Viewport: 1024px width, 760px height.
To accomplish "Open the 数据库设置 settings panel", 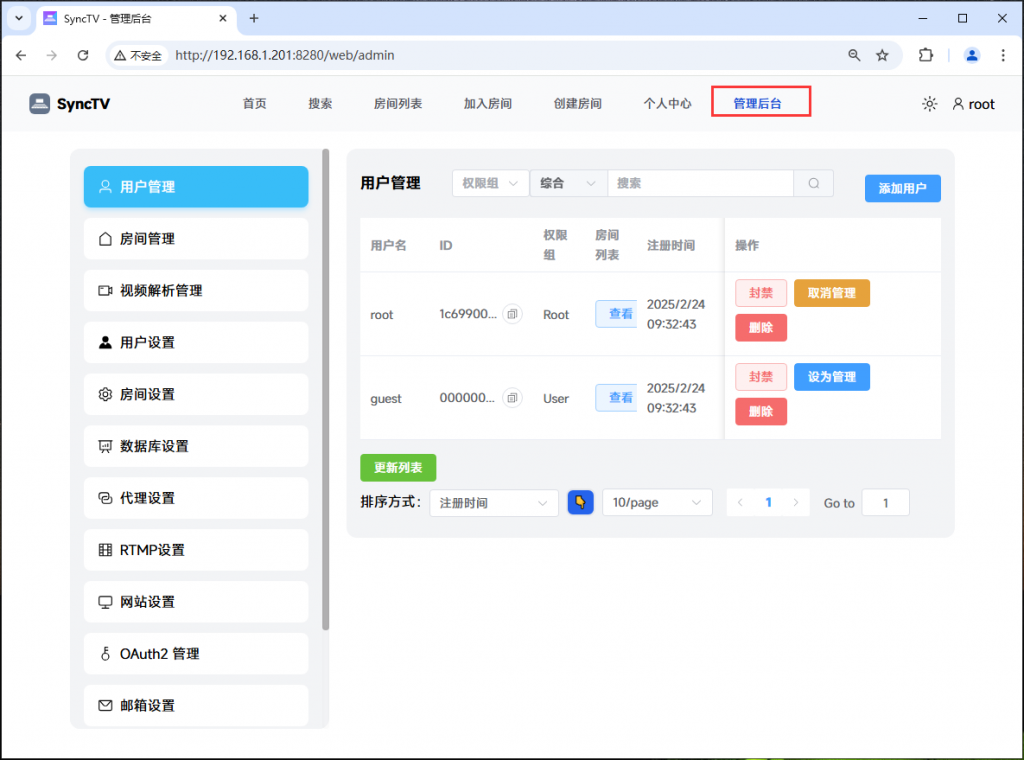I will click(196, 446).
